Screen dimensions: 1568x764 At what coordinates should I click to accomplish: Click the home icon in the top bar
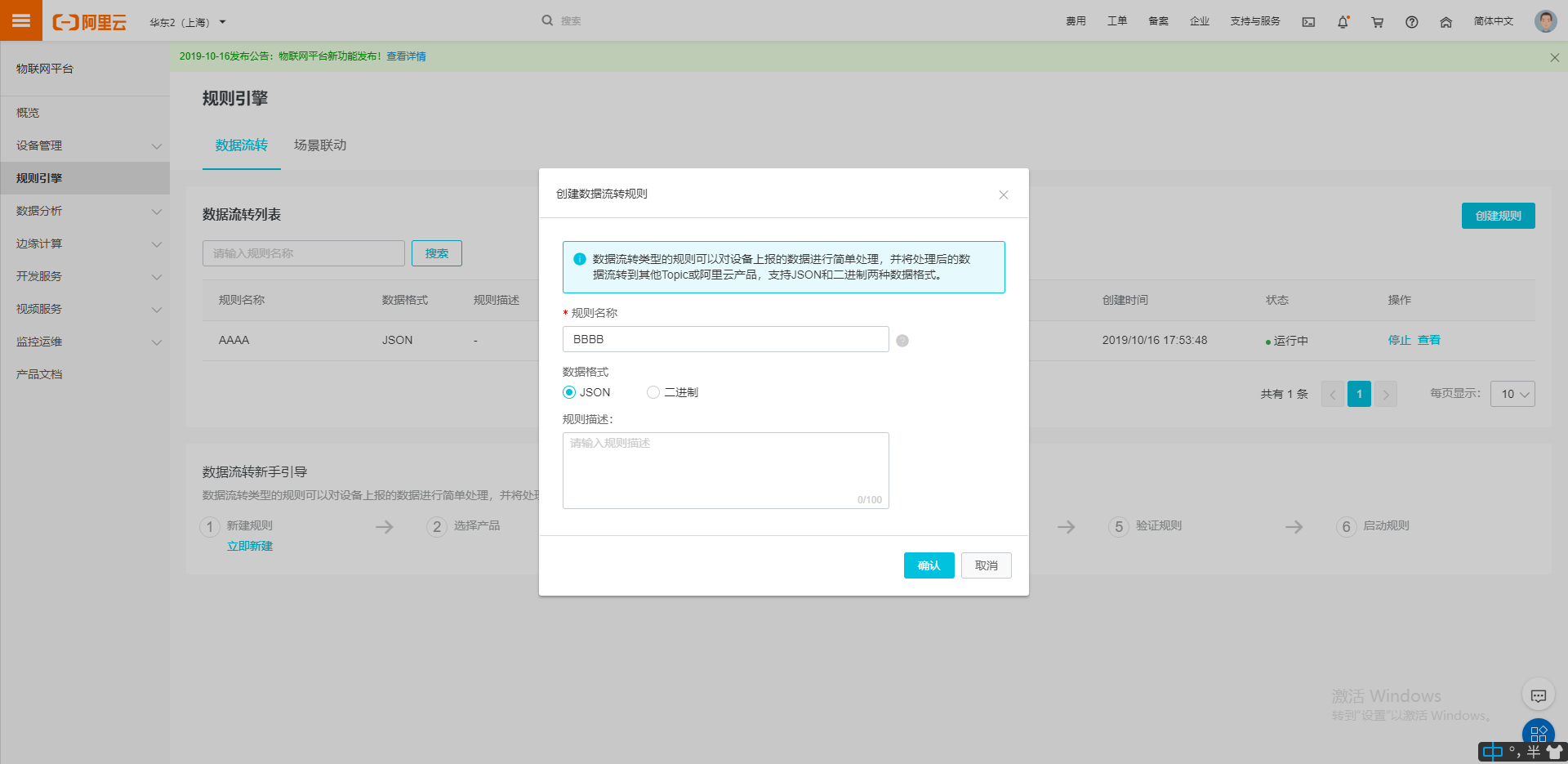(x=1445, y=22)
